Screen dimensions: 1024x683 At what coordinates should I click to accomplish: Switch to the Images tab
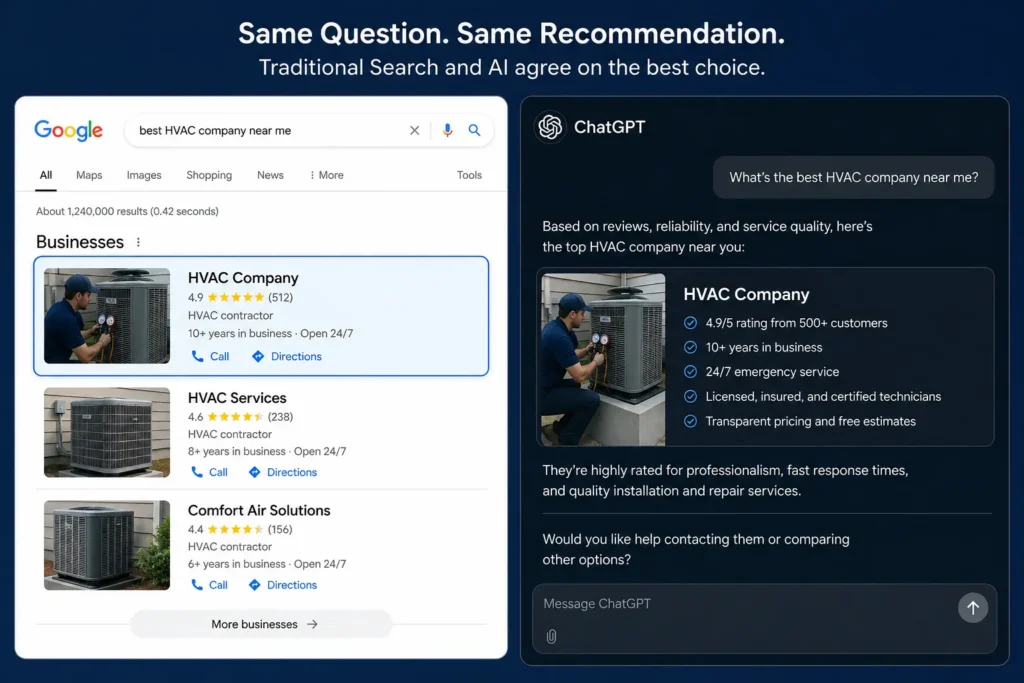(x=144, y=175)
